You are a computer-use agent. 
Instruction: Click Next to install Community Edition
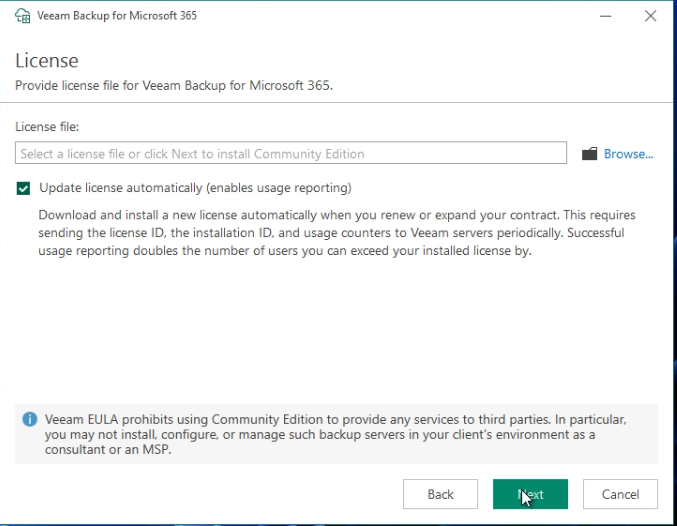pos(530,494)
